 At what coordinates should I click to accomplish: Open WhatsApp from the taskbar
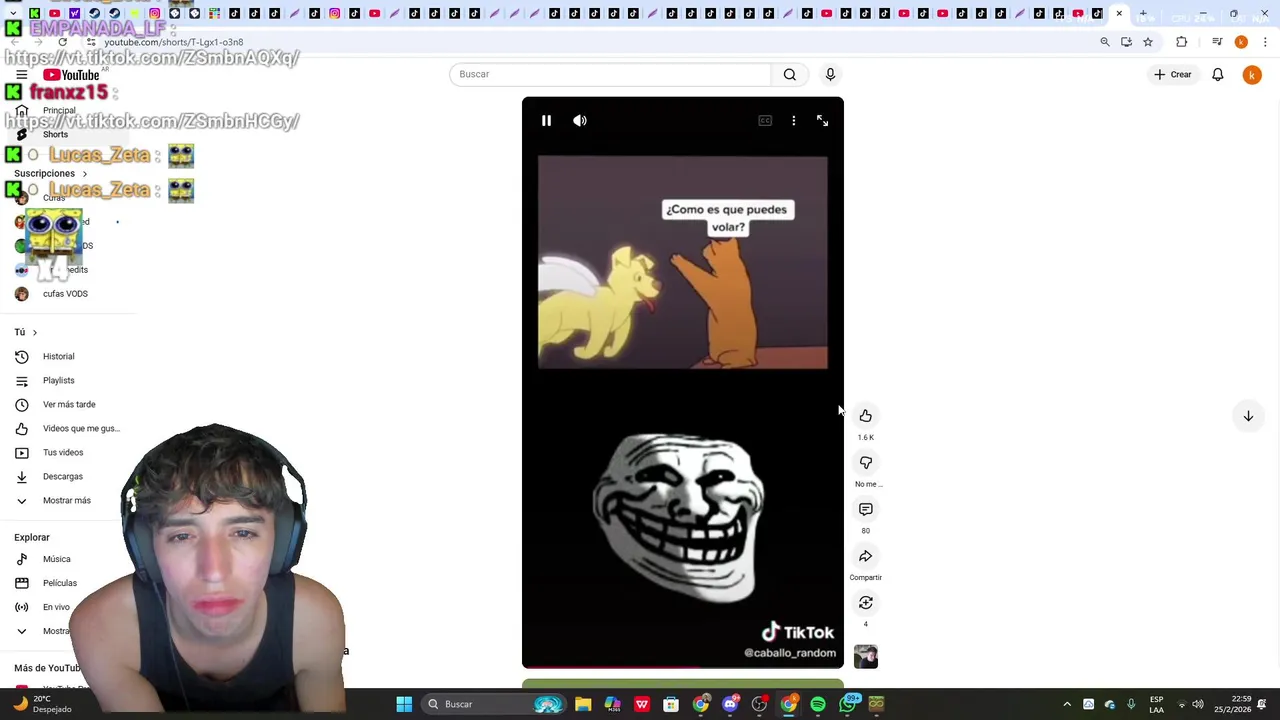847,704
